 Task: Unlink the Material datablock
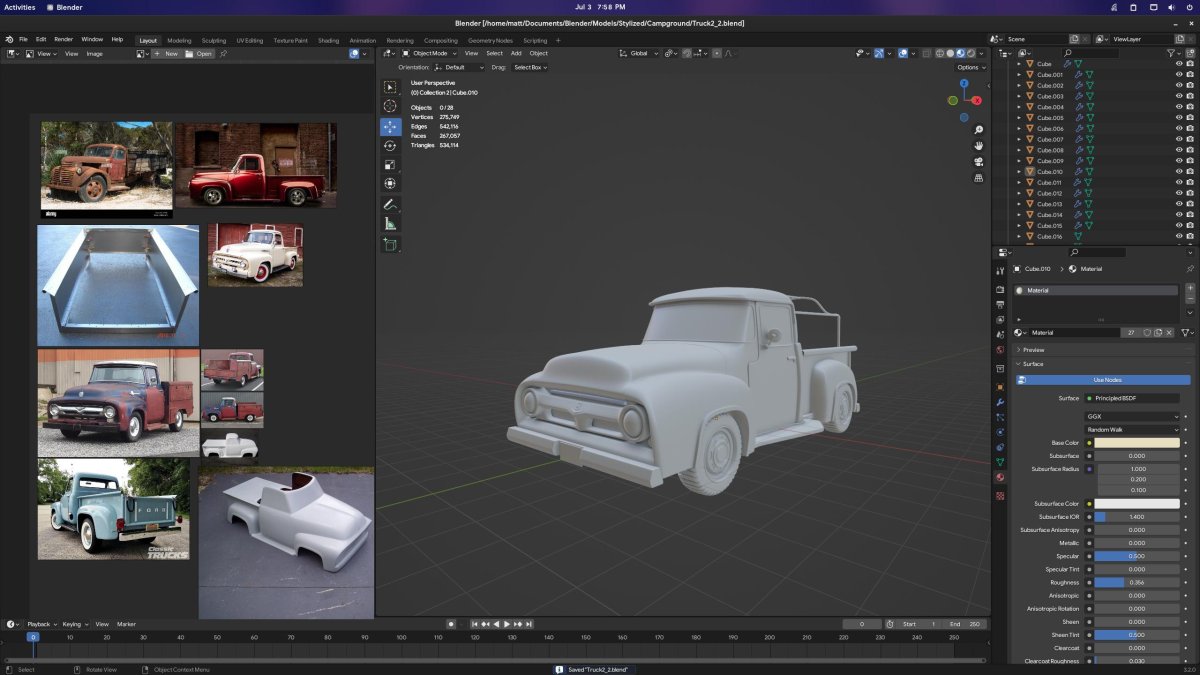click(x=1171, y=332)
